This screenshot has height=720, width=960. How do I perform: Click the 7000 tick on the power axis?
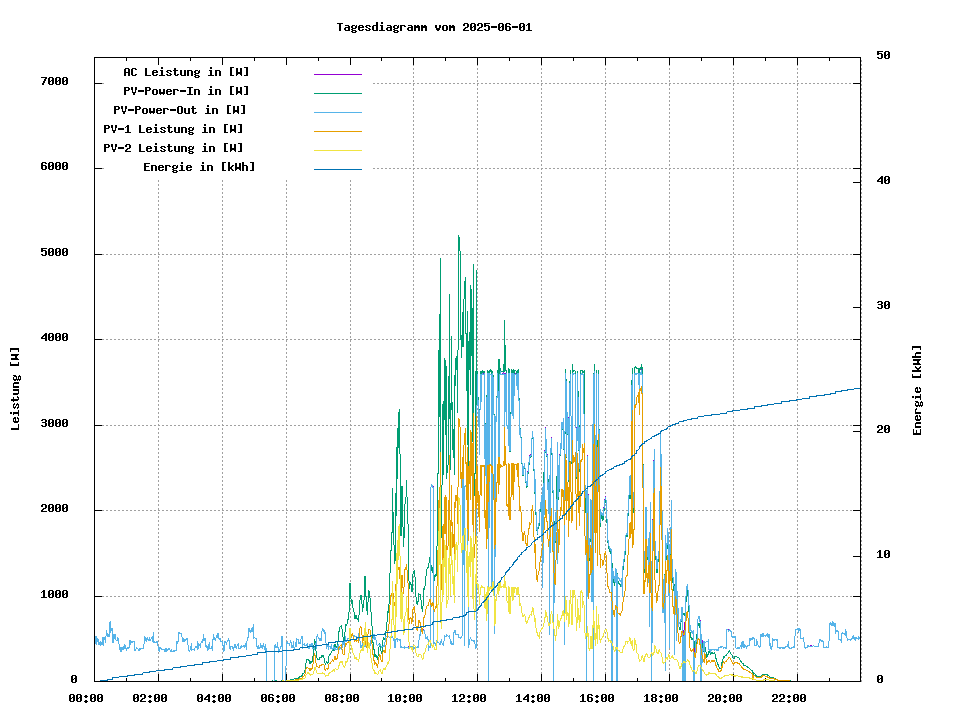pos(54,81)
